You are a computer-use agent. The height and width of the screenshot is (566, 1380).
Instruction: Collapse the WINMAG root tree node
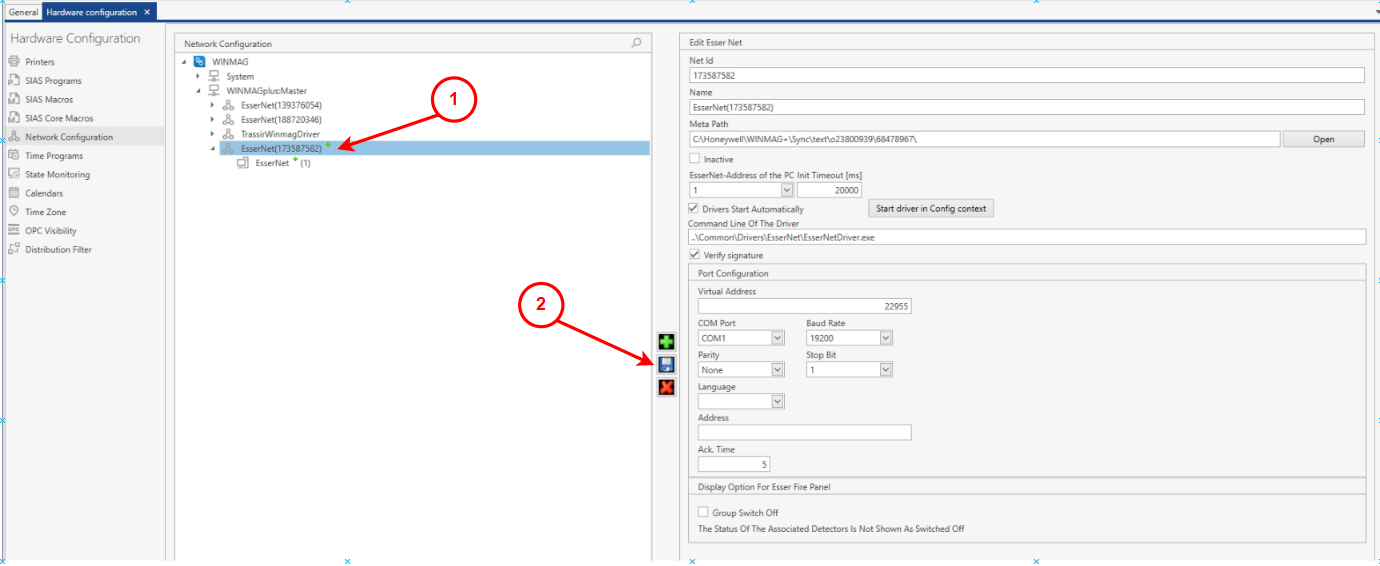coord(185,62)
